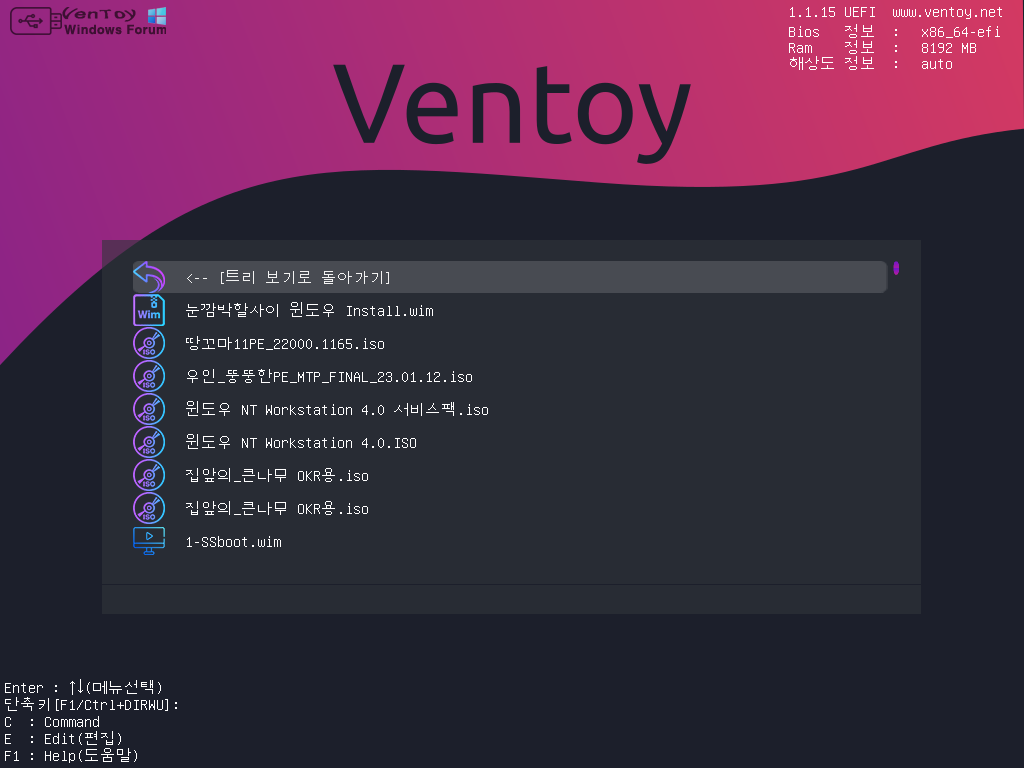Click the ISO disc icon beside 우인_뚱뚱한PE_MTP_FINAL

click(x=149, y=376)
